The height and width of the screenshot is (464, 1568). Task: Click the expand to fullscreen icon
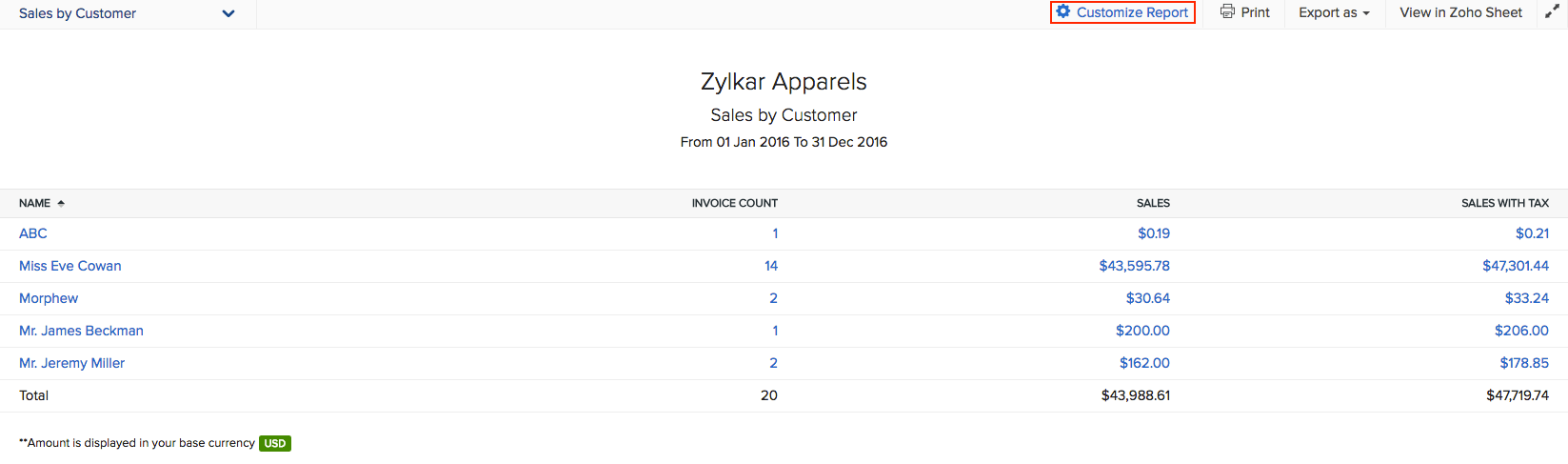(x=1552, y=12)
